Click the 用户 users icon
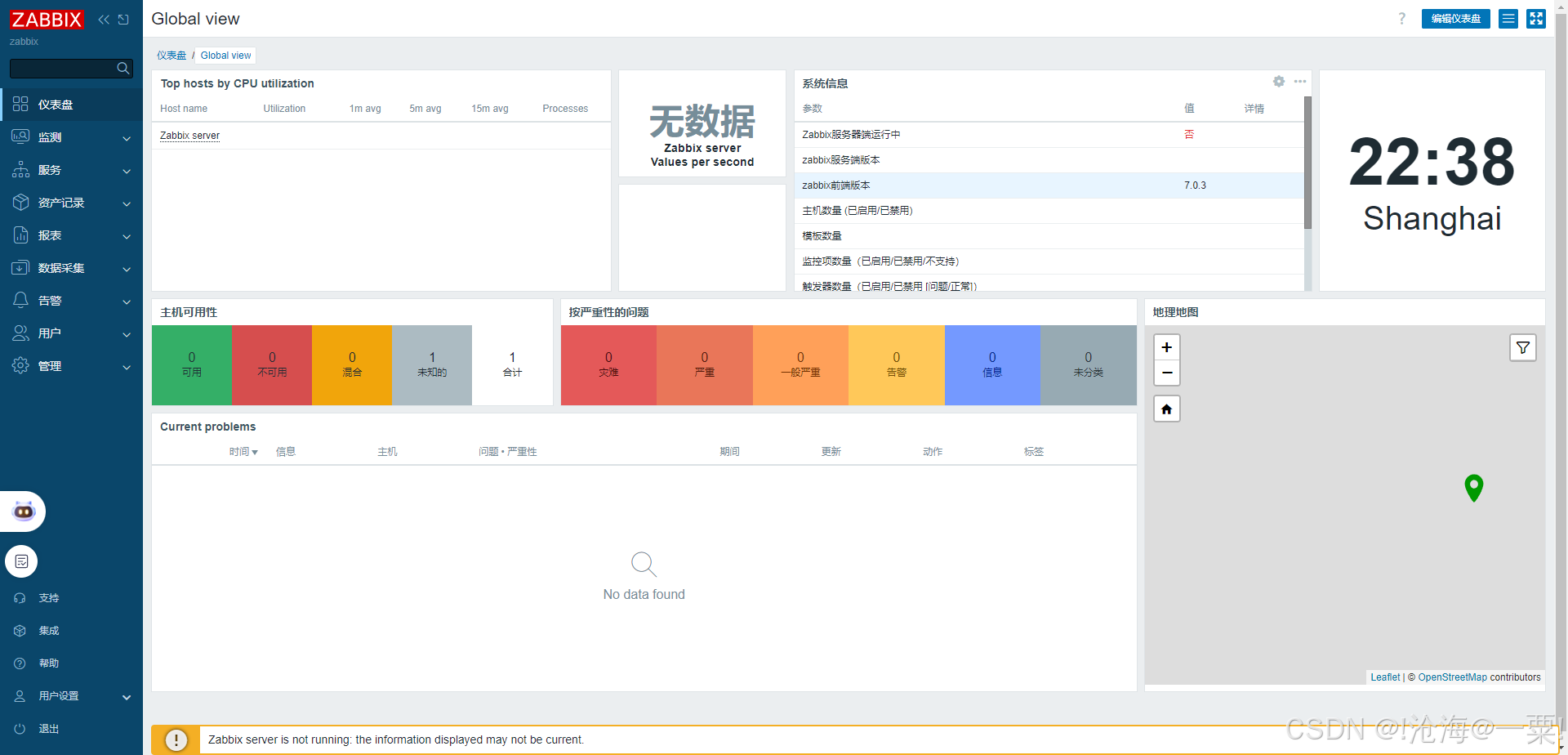 (x=20, y=333)
